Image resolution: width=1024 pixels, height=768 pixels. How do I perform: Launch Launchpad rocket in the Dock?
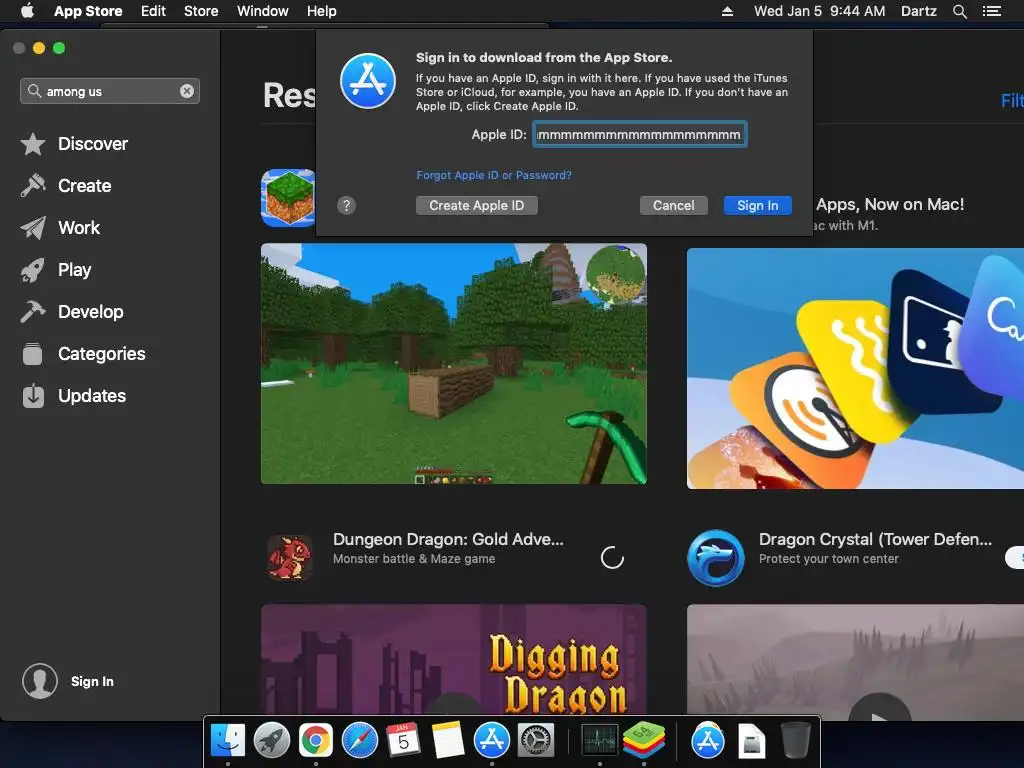tap(272, 741)
